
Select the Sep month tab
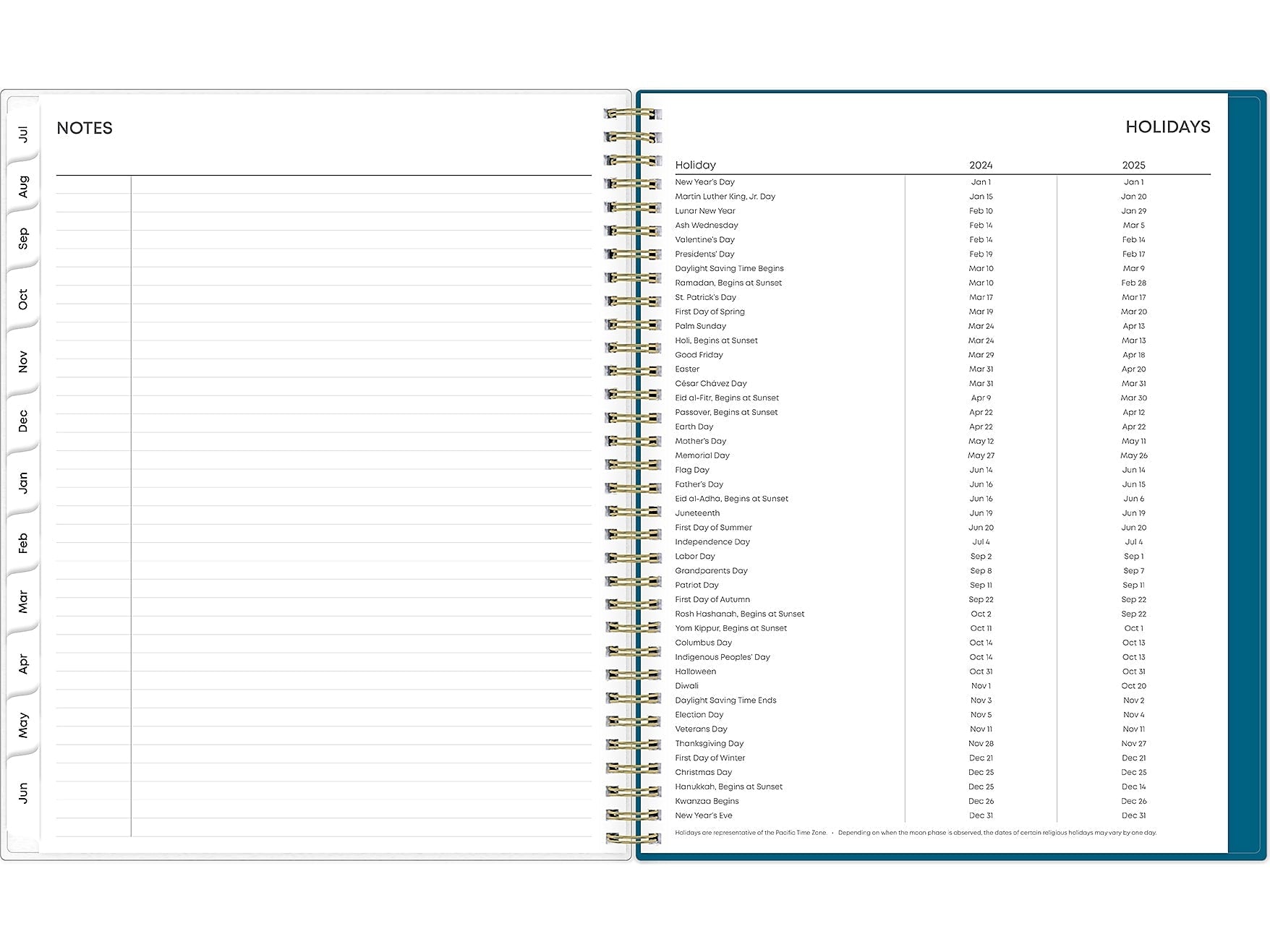23,239
